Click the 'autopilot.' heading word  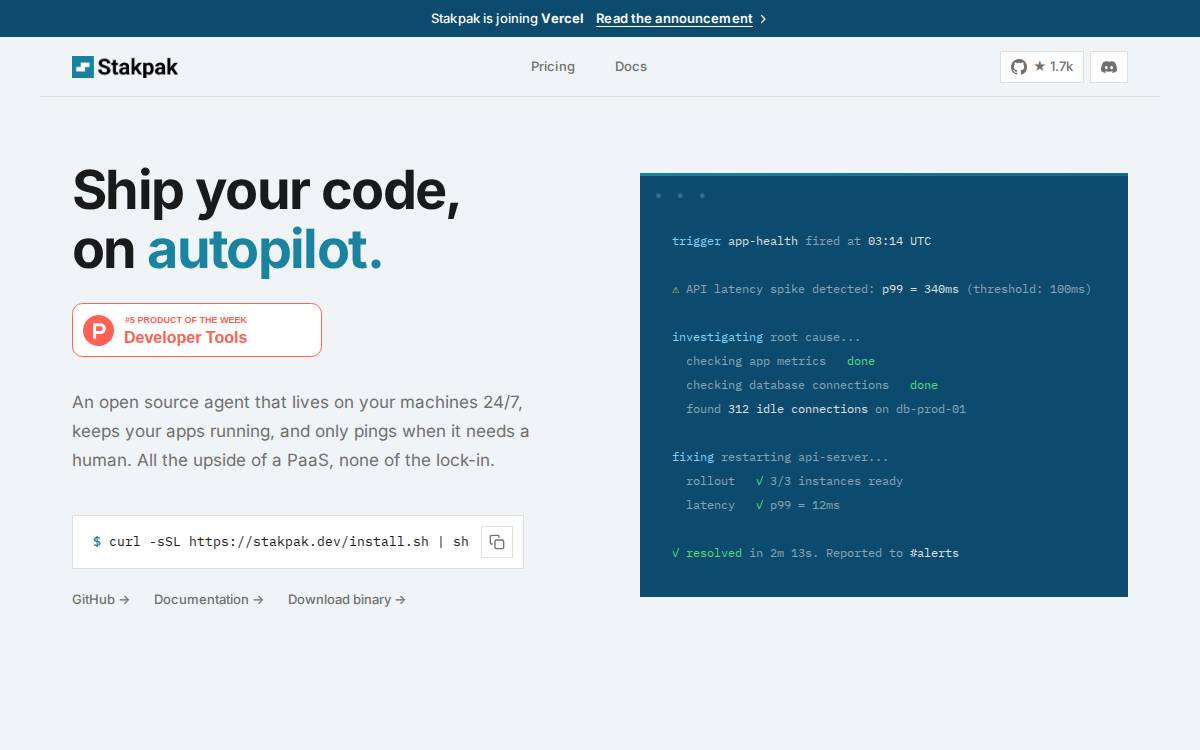265,251
